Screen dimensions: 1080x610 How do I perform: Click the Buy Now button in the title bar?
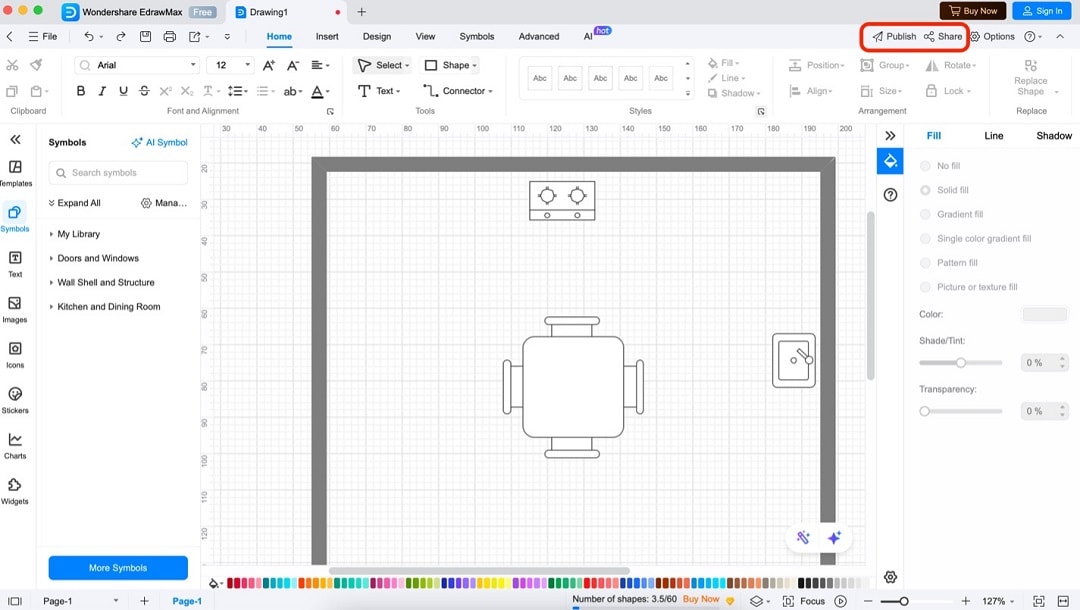point(973,11)
